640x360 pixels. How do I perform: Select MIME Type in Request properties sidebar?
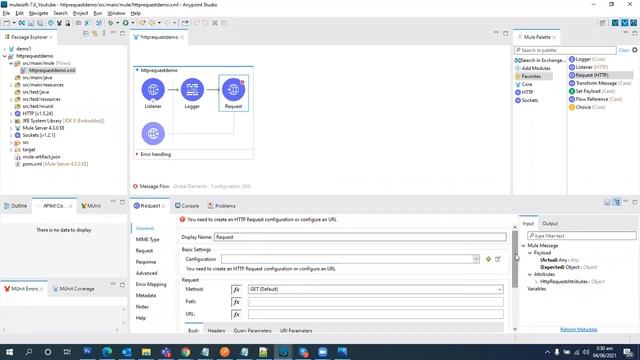point(147,240)
